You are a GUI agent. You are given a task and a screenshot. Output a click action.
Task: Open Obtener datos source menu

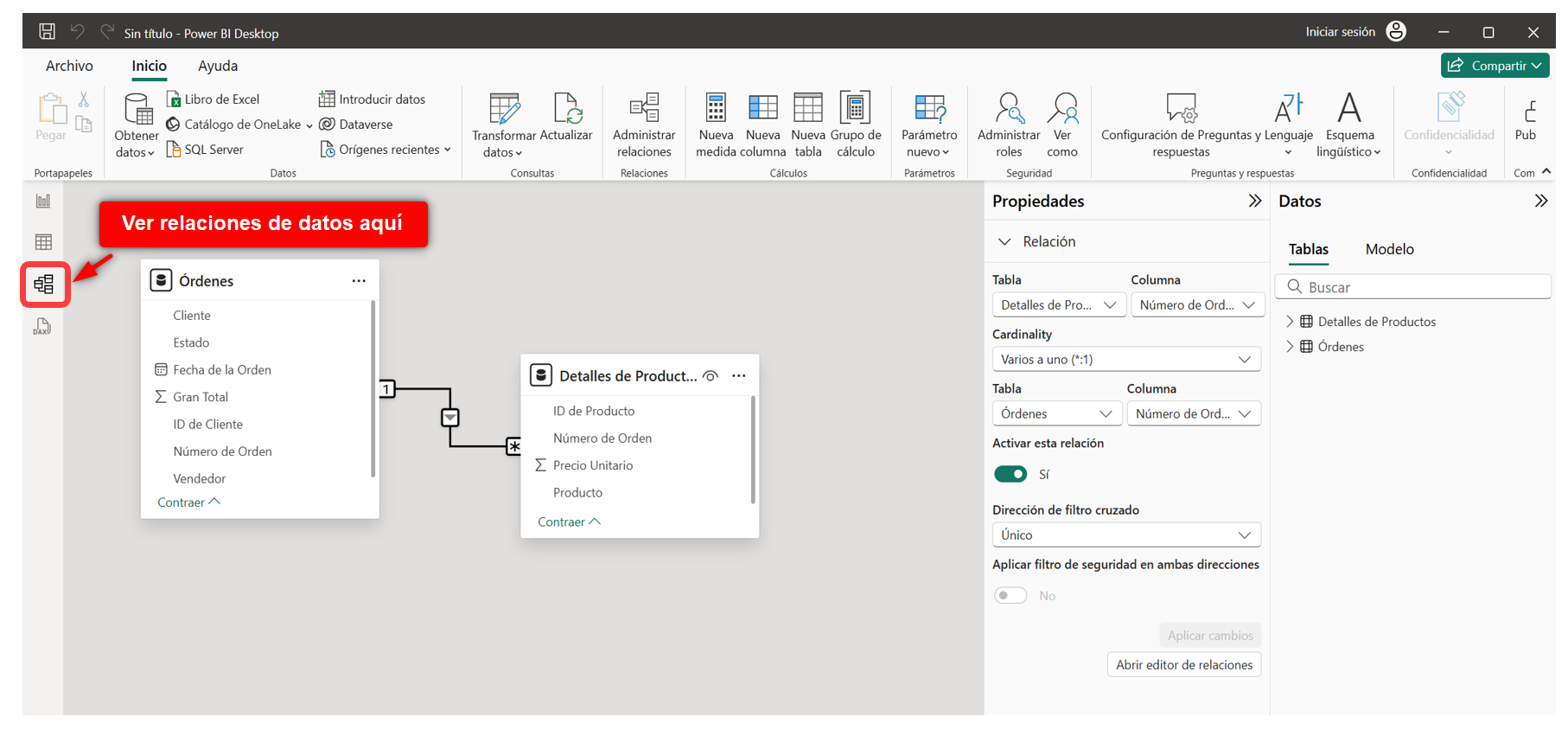pos(137,125)
